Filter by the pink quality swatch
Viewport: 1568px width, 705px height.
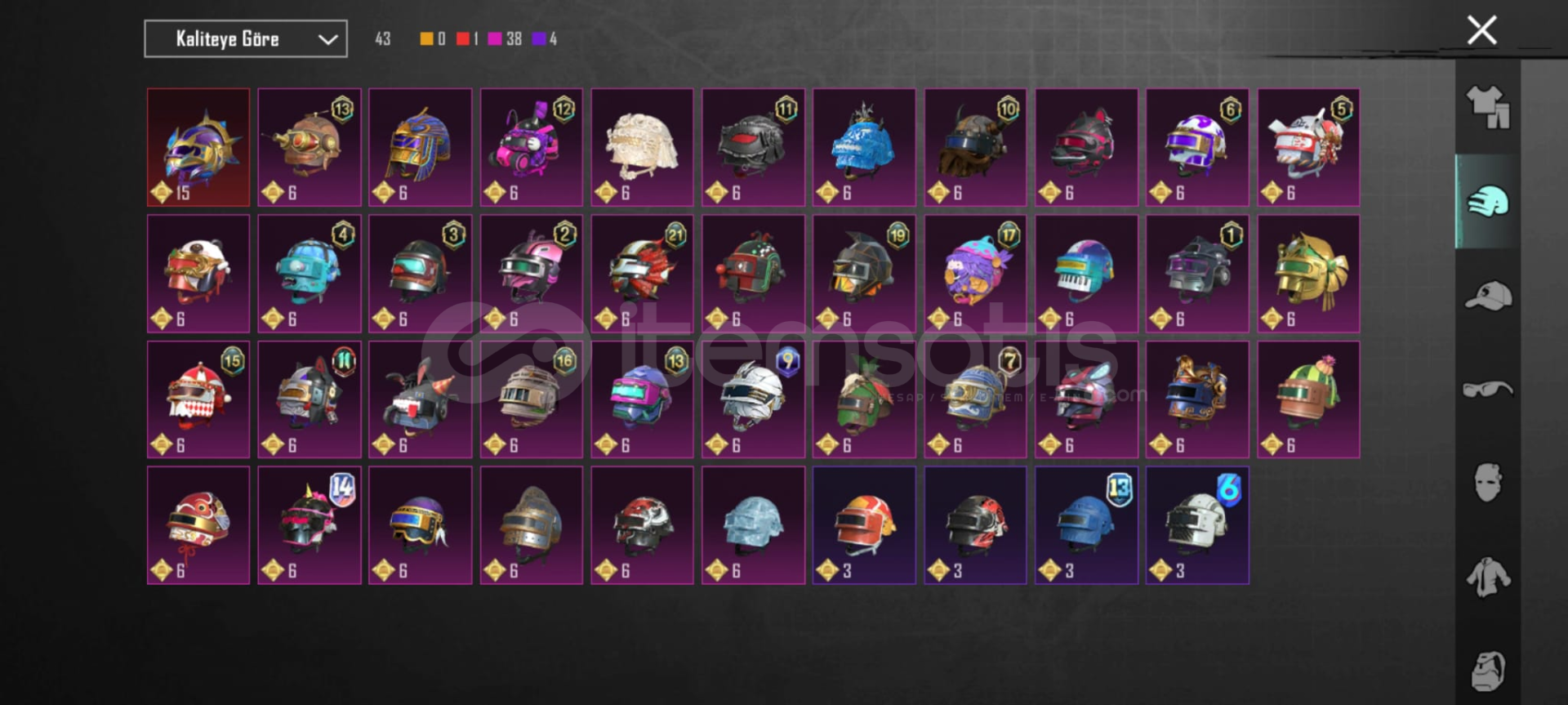(495, 38)
